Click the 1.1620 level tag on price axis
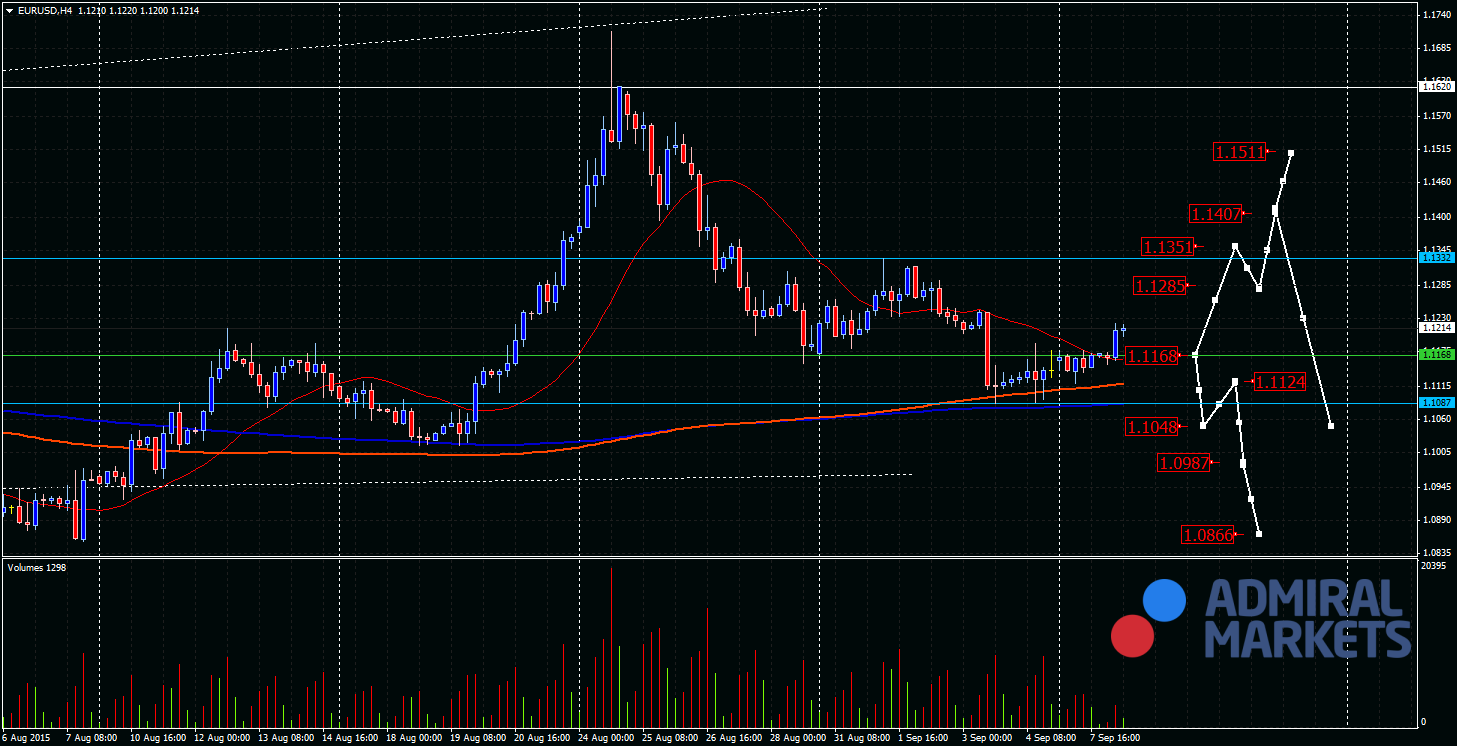The image size is (1457, 746). 1437,87
